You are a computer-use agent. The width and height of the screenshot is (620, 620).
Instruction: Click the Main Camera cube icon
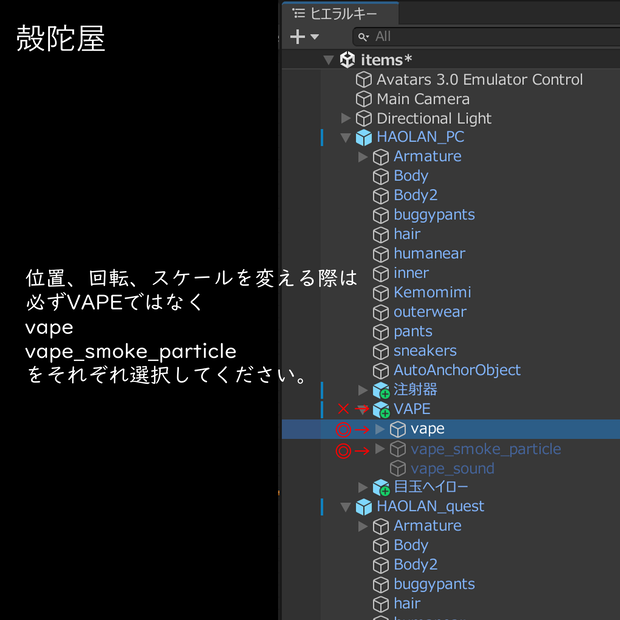[364, 99]
